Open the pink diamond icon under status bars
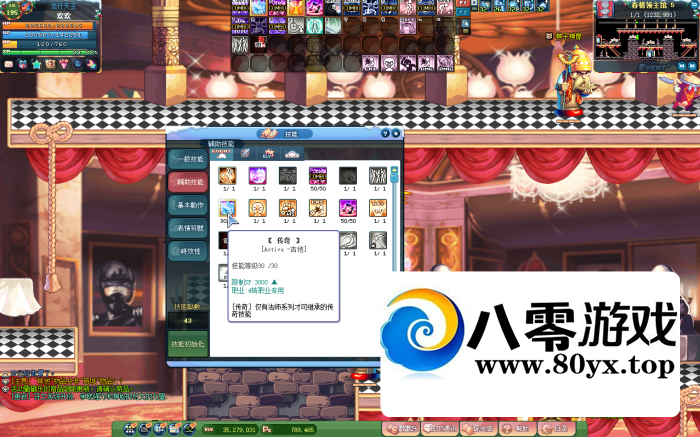Image resolution: width=700 pixels, height=437 pixels. click(64, 64)
